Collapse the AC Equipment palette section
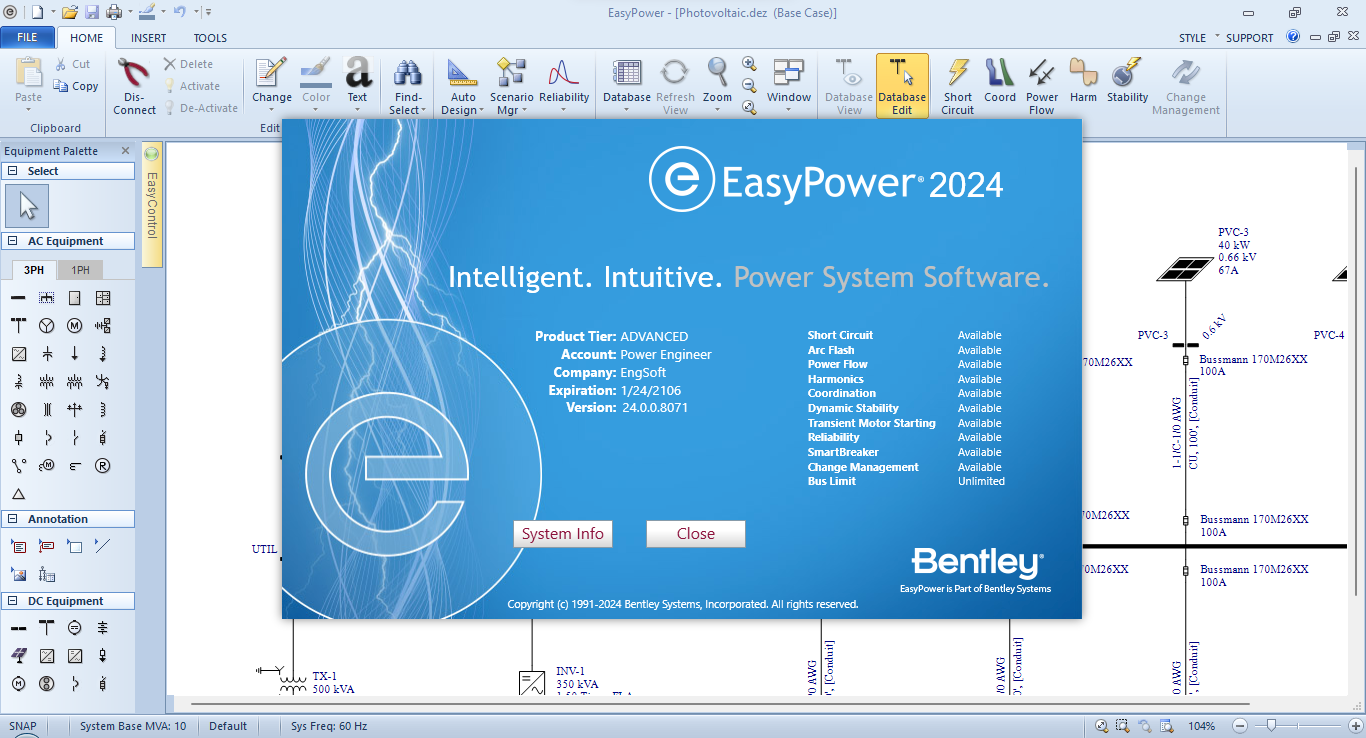Screen dimensions: 1366x738 (x=13, y=241)
